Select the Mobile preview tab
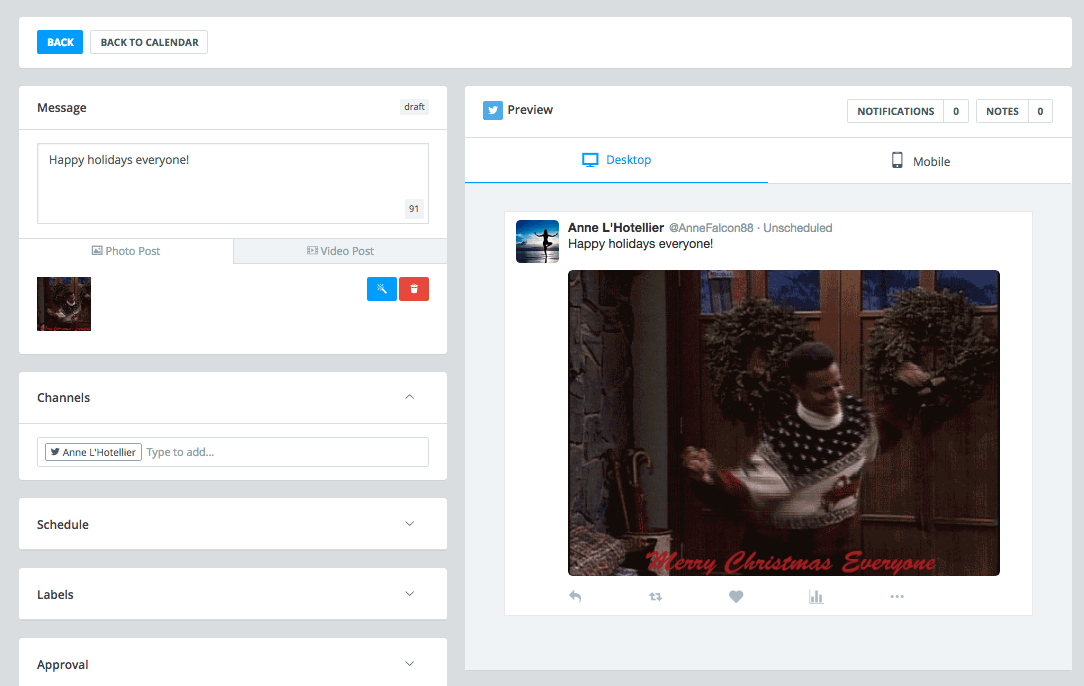 pos(919,160)
